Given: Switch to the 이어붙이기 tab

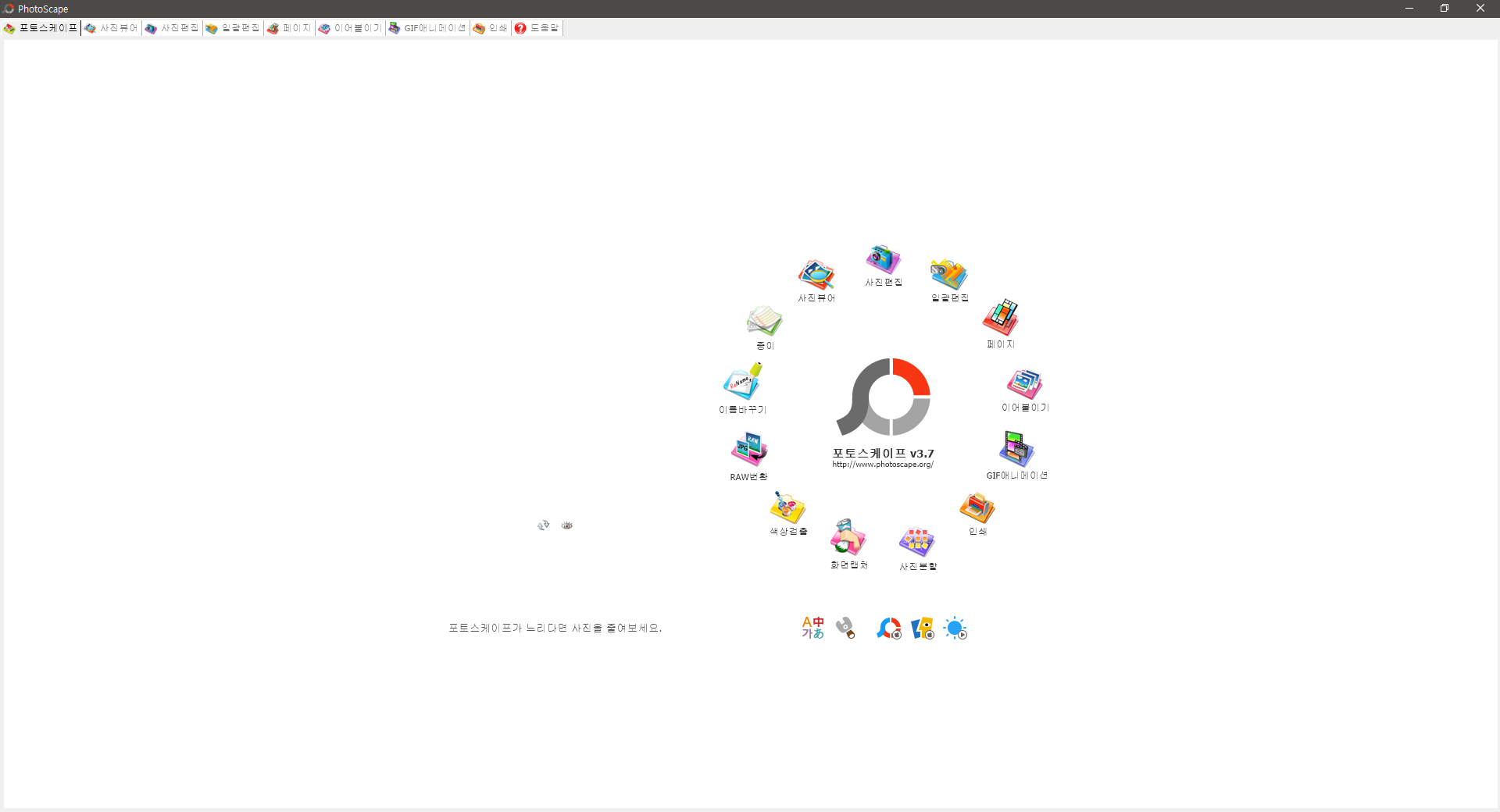Looking at the screenshot, I should pos(350,28).
